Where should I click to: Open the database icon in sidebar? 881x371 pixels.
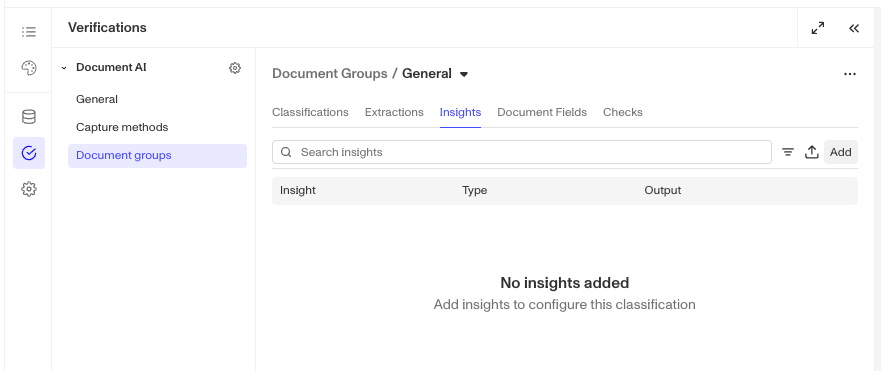tap(29, 117)
